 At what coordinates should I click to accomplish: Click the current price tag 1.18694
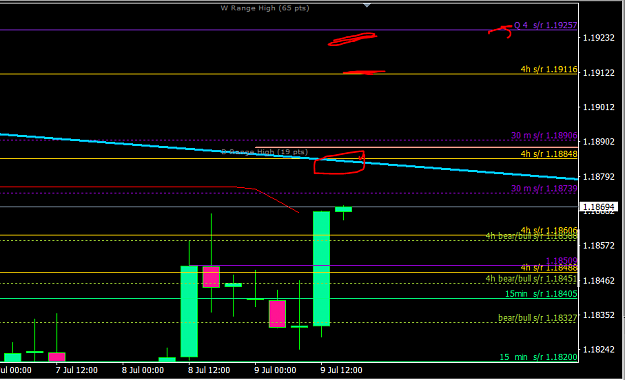[x=598, y=207]
